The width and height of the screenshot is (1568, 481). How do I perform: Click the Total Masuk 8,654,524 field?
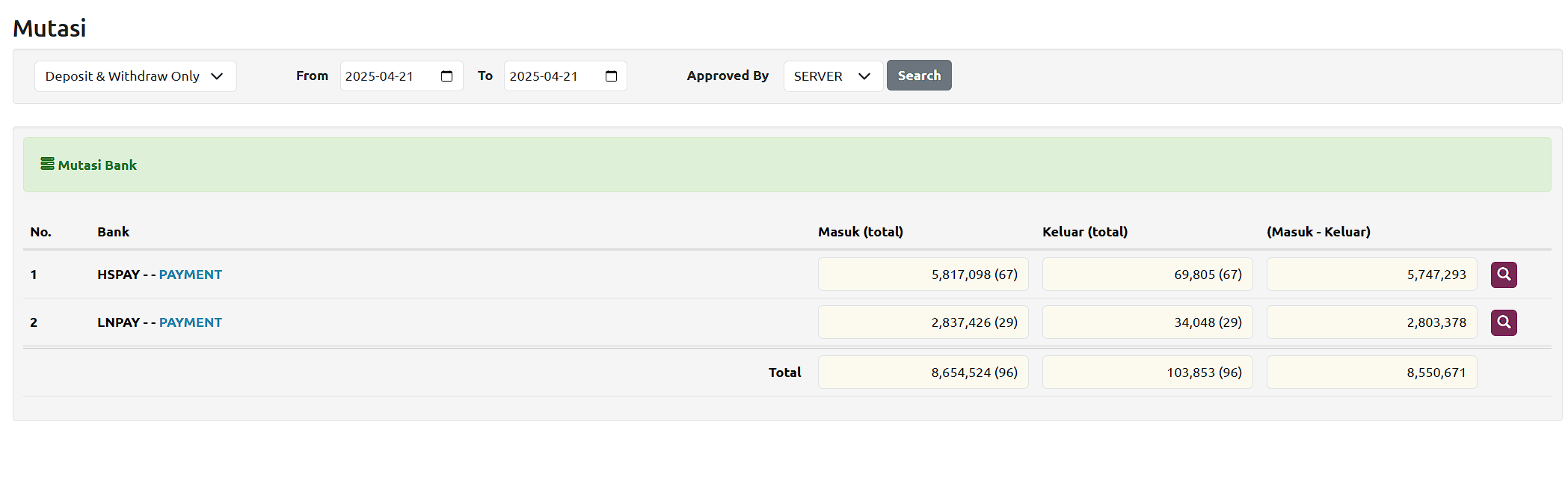point(923,373)
